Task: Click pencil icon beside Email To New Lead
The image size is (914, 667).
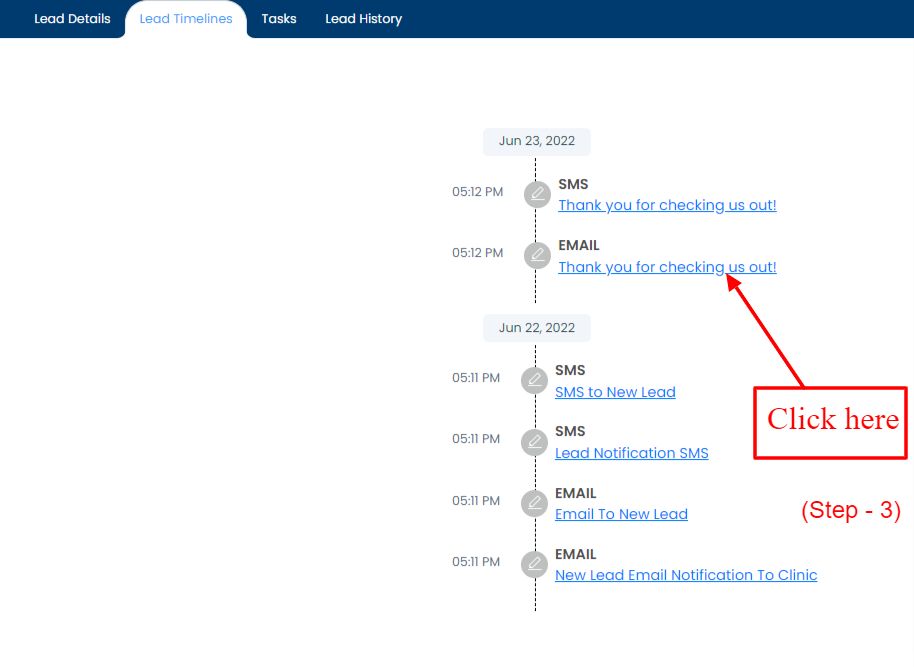Action: point(535,503)
